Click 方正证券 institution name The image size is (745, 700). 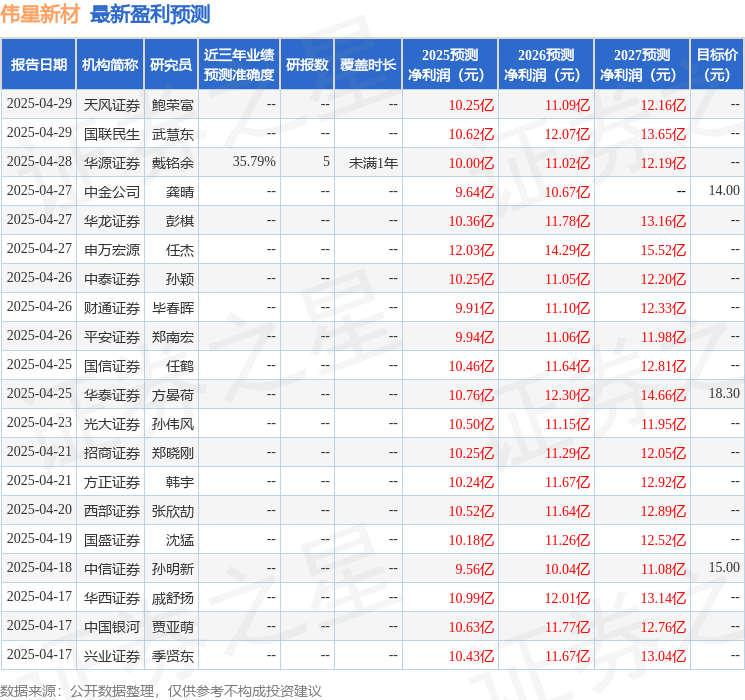pyautogui.click(x=112, y=482)
